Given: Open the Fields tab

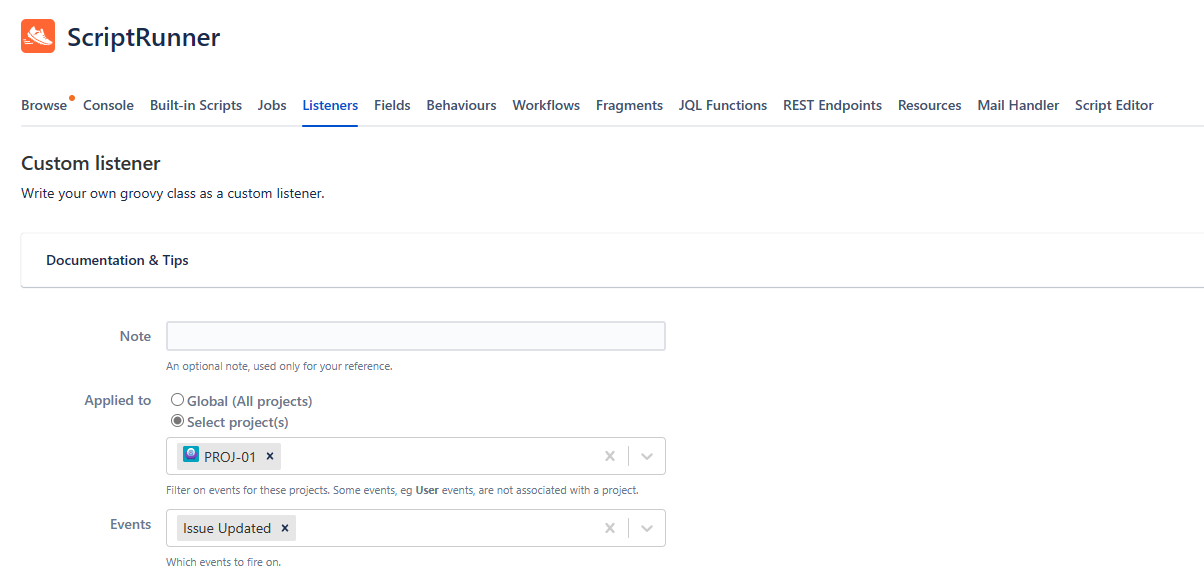Looking at the screenshot, I should [x=392, y=105].
